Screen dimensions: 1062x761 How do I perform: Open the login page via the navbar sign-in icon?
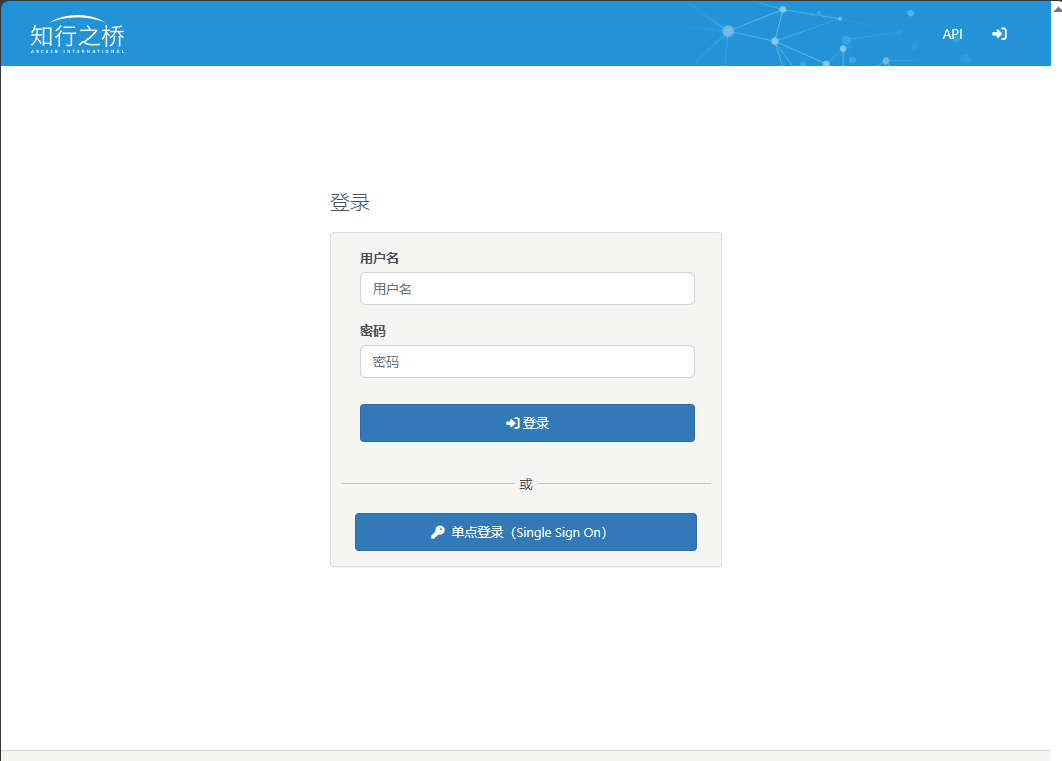[999, 34]
